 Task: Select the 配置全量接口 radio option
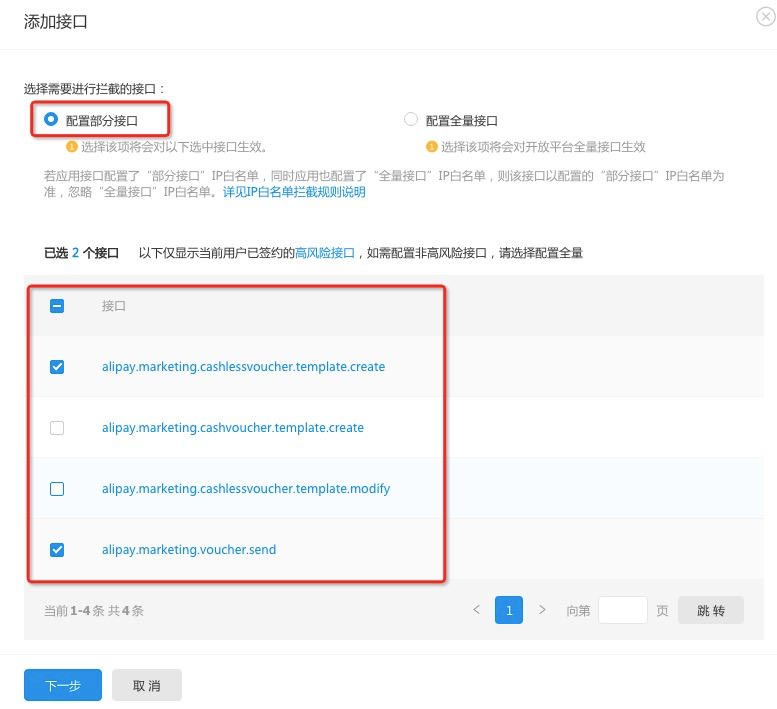(x=411, y=119)
